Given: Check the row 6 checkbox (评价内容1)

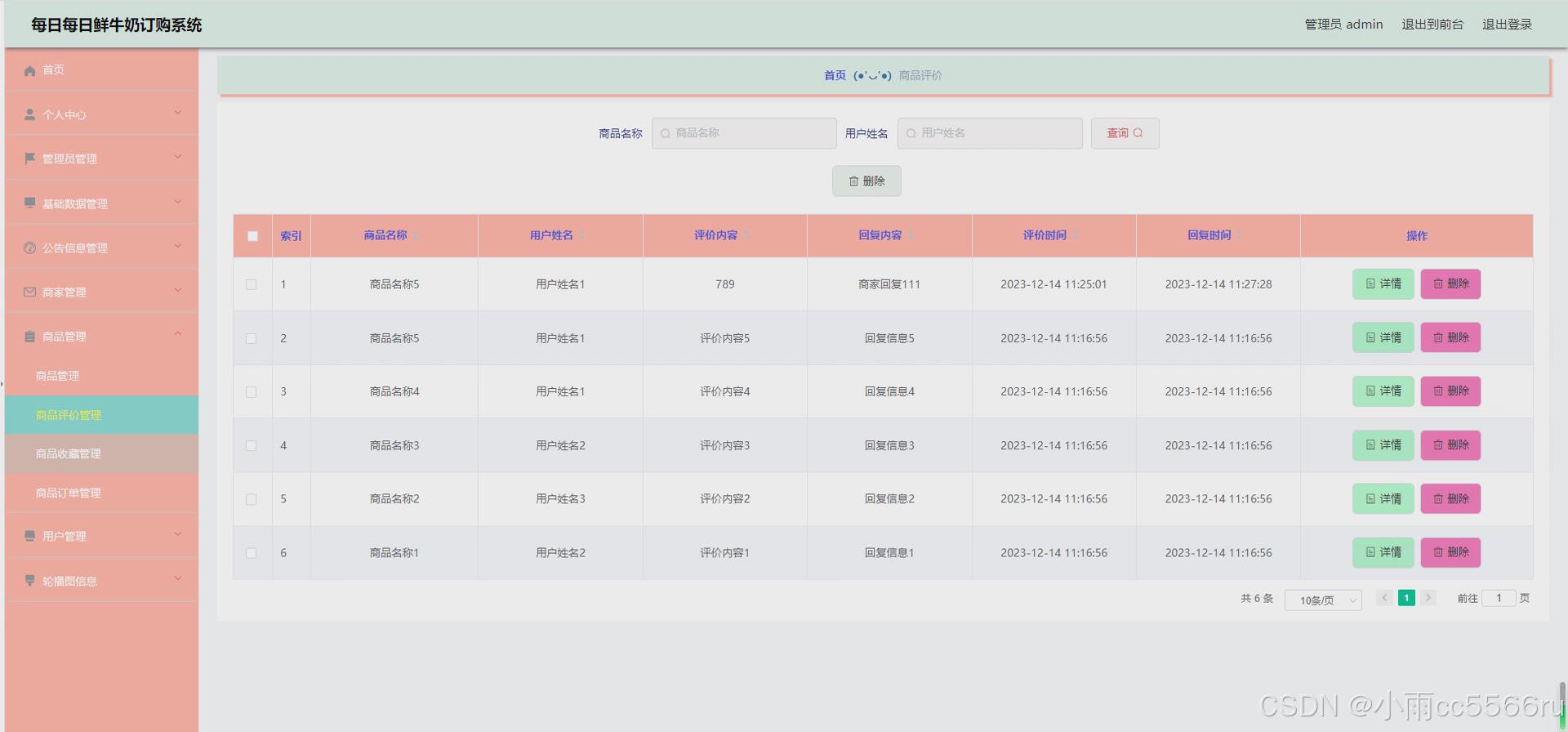Looking at the screenshot, I should click(252, 553).
